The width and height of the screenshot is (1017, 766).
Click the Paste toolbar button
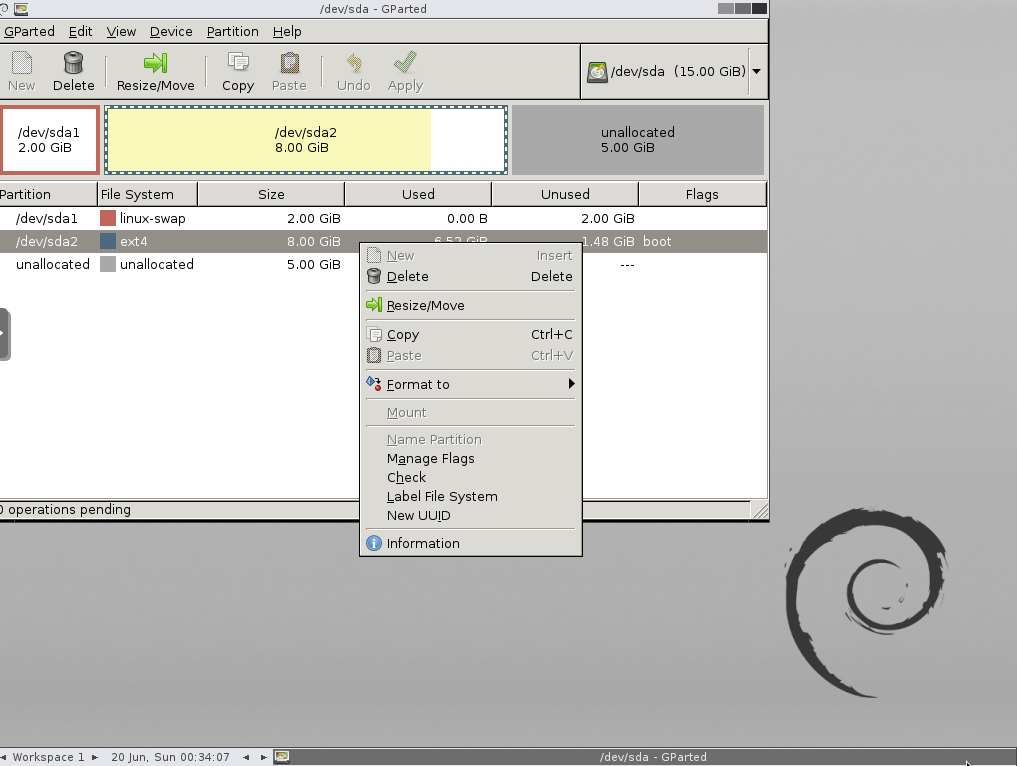(x=289, y=71)
